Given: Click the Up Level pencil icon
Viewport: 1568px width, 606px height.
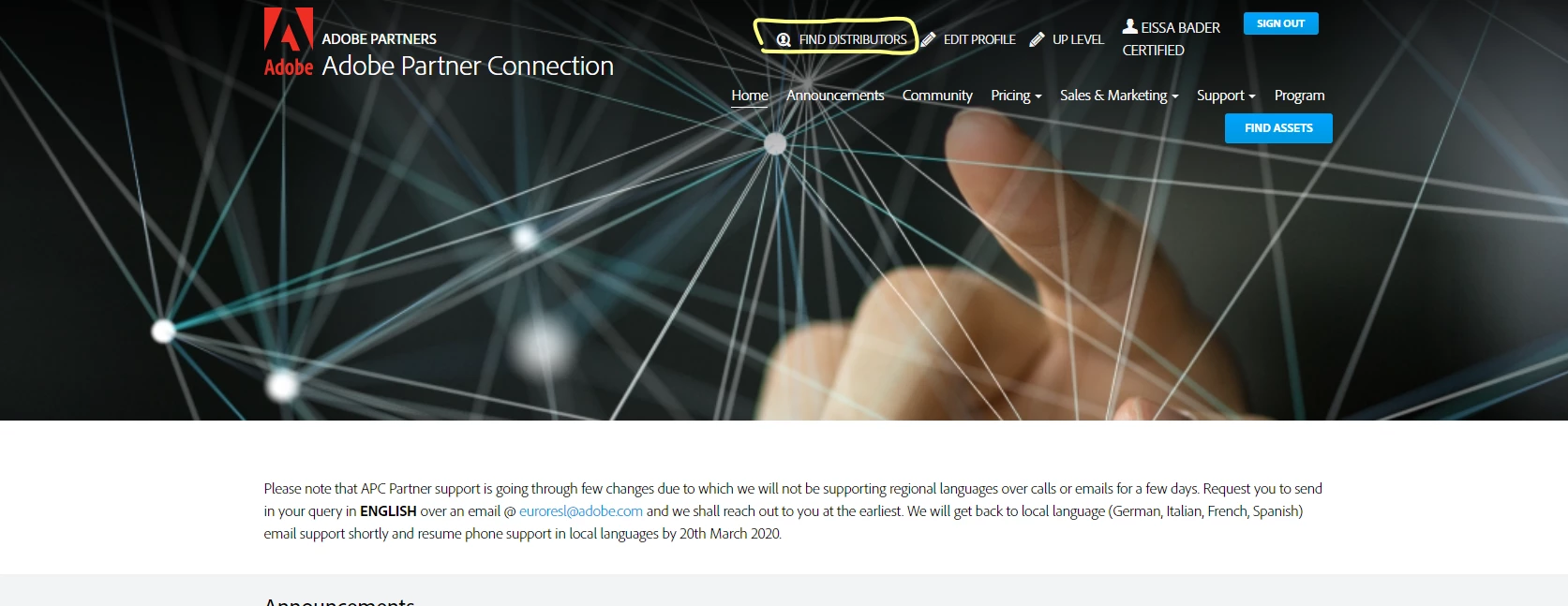Looking at the screenshot, I should click(1037, 39).
